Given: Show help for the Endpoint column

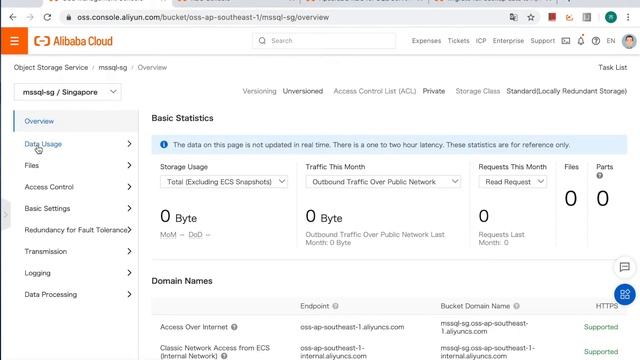Looking at the screenshot, I should [335, 306].
